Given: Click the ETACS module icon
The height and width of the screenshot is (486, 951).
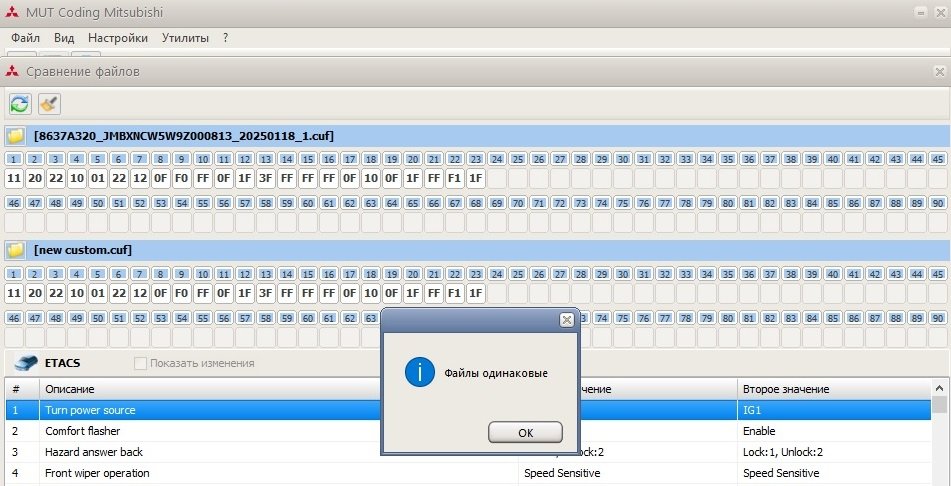Looking at the screenshot, I should (x=25, y=363).
